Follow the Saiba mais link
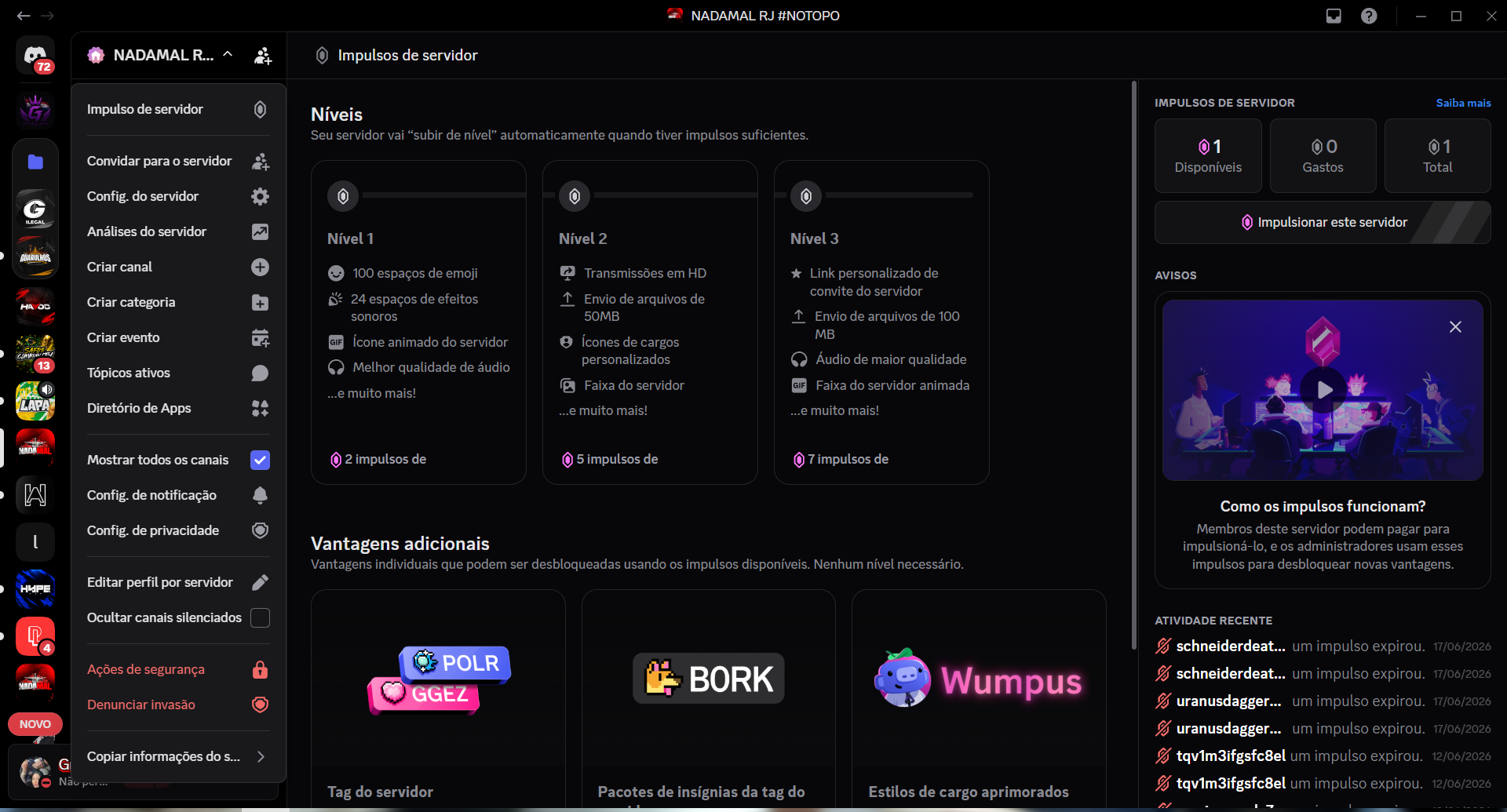1507x812 pixels. (x=1463, y=103)
